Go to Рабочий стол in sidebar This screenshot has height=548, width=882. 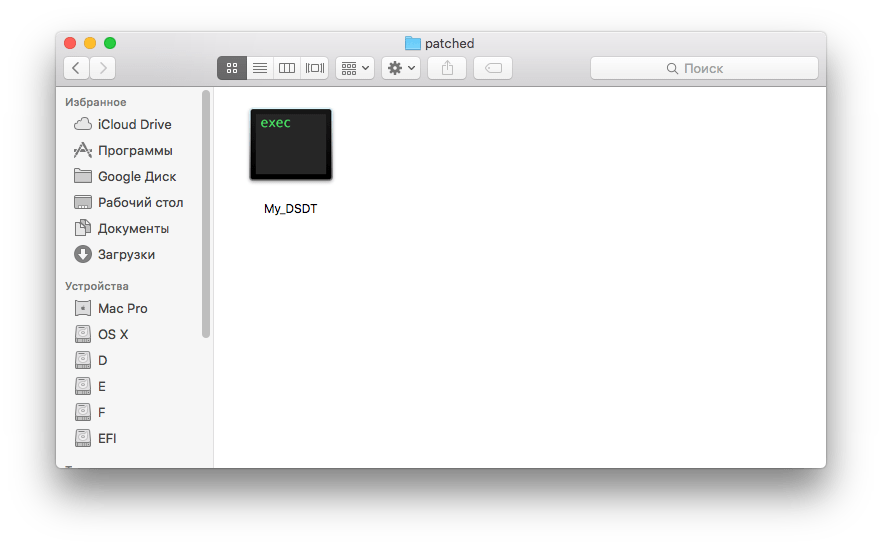click(x=140, y=202)
